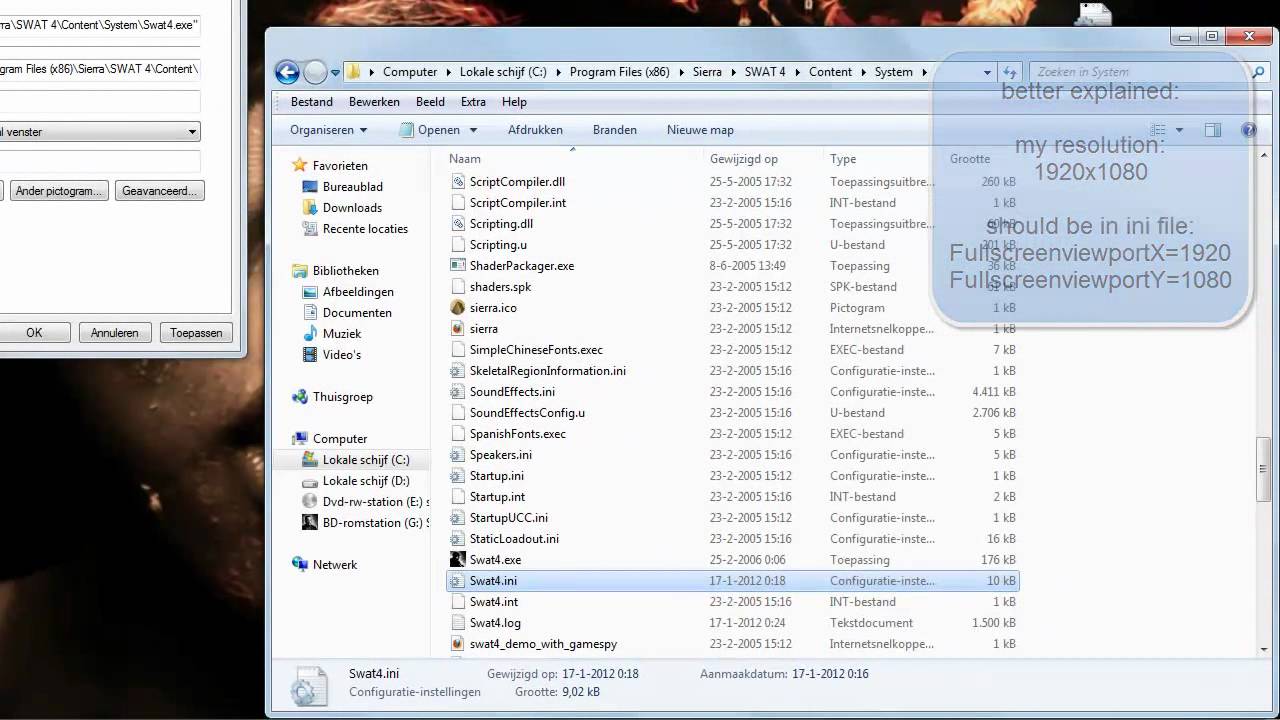This screenshot has width=1280, height=720.
Task: Select Netwerk in the navigation pane
Action: point(335,565)
